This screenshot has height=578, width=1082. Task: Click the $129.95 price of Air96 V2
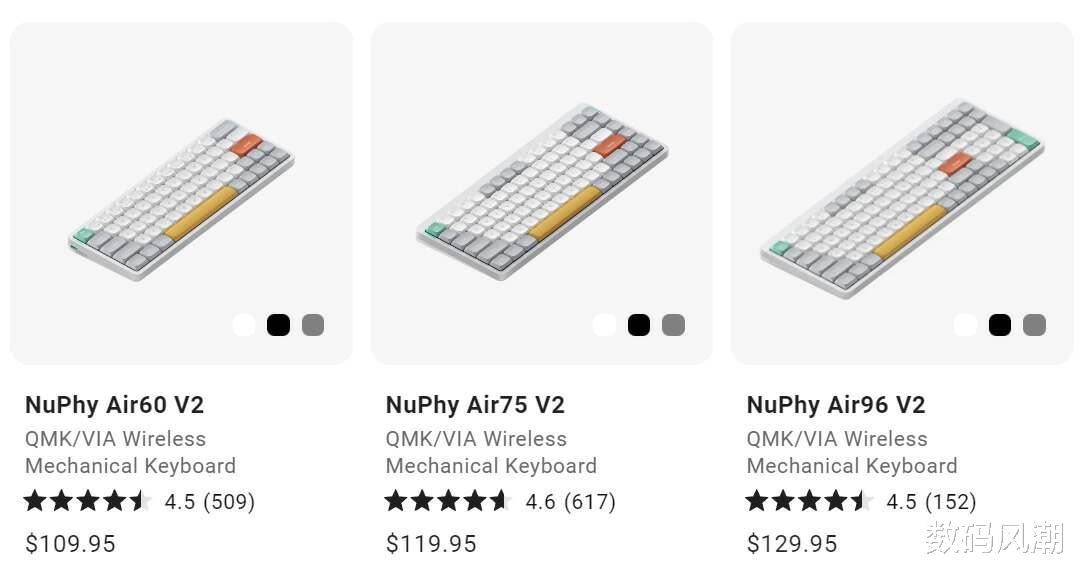click(x=792, y=544)
